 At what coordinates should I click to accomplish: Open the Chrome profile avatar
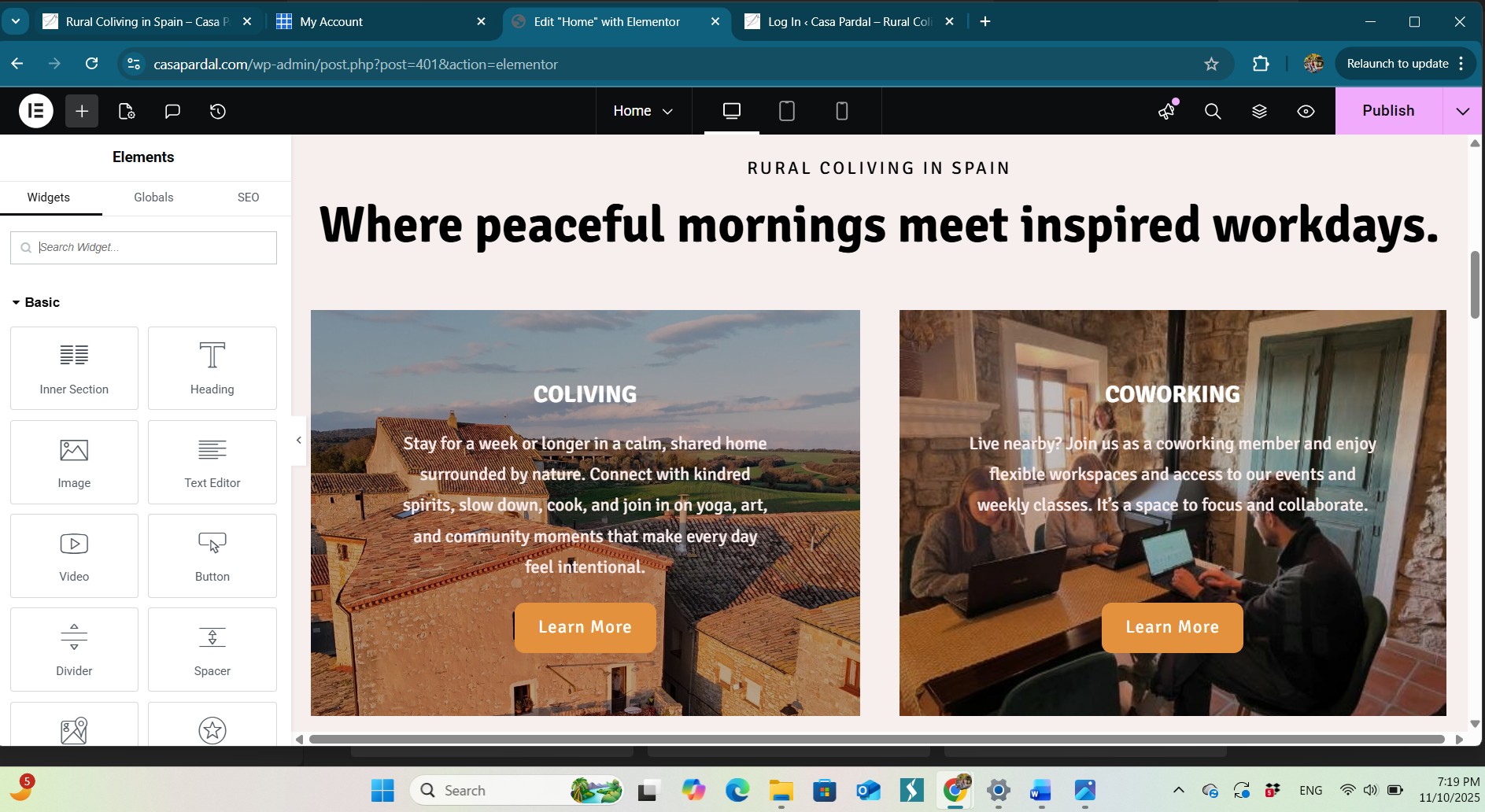pos(1313,64)
